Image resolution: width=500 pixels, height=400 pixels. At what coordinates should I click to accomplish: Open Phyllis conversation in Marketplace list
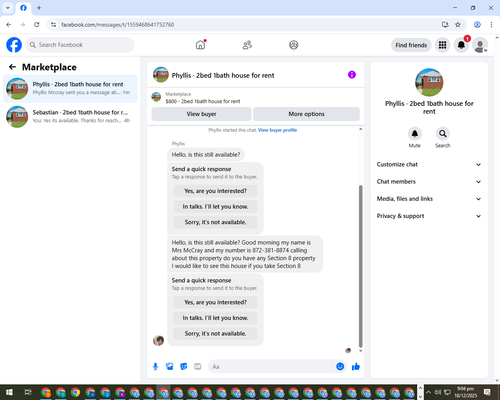pyautogui.click(x=70, y=89)
